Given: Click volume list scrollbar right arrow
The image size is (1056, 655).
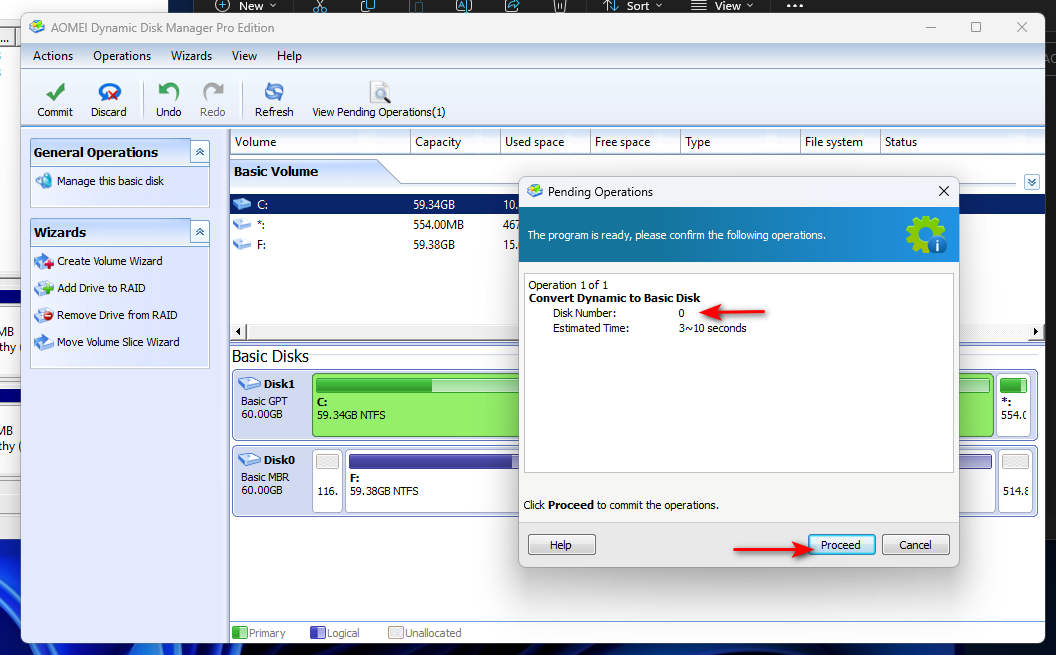Looking at the screenshot, I should (x=1036, y=331).
